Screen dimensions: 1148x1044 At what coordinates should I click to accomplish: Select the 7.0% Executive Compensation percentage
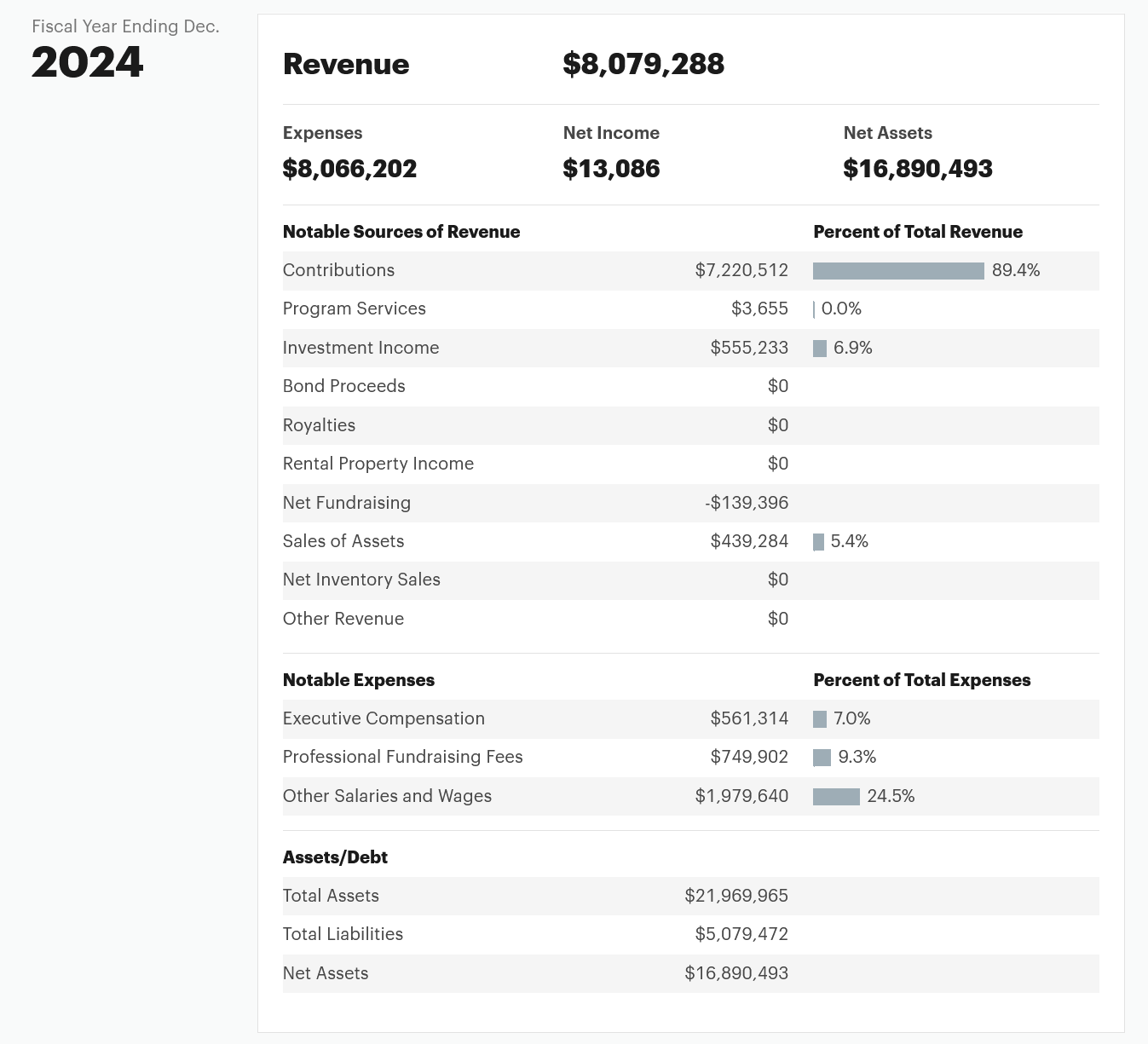click(852, 718)
